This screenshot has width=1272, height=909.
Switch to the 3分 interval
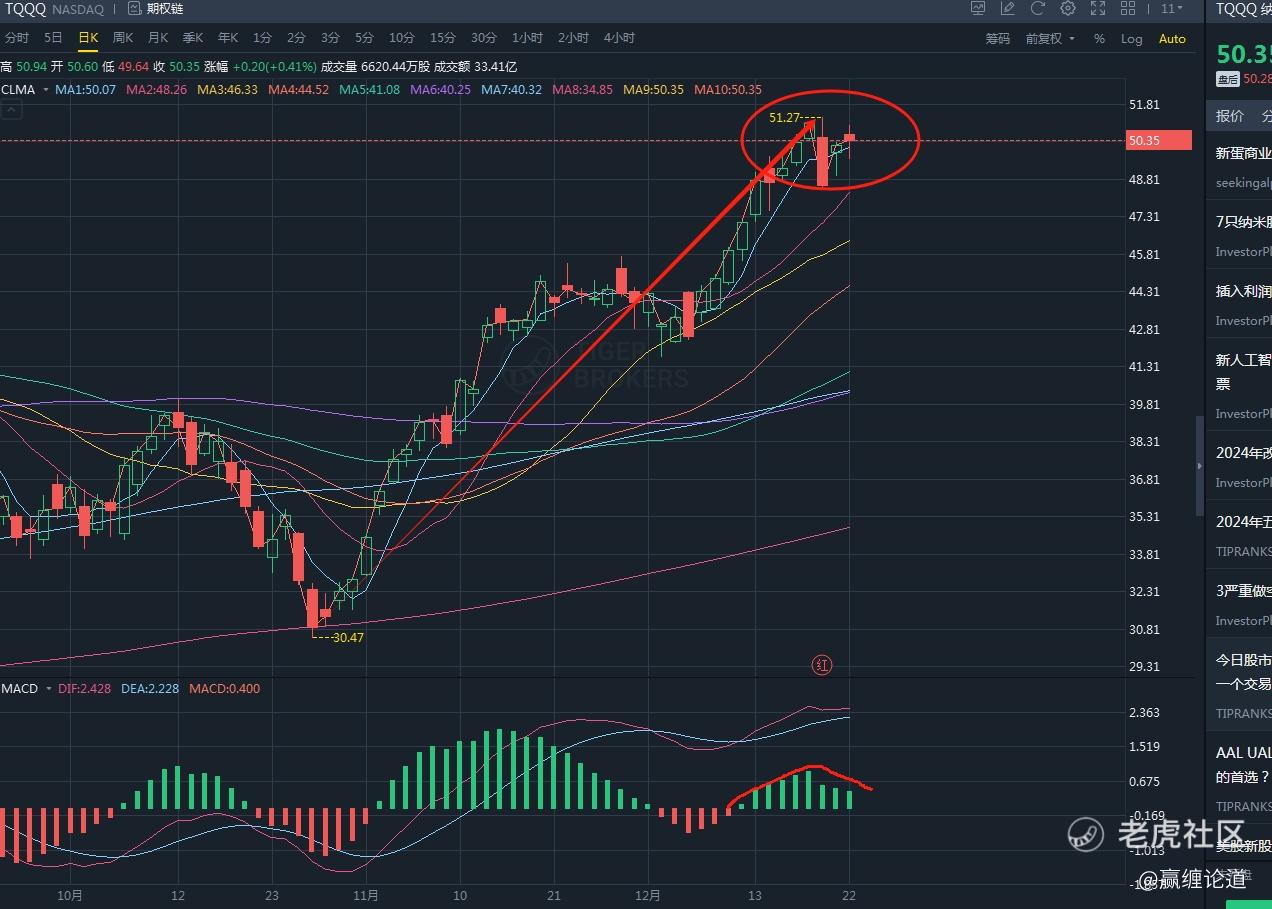pos(330,38)
